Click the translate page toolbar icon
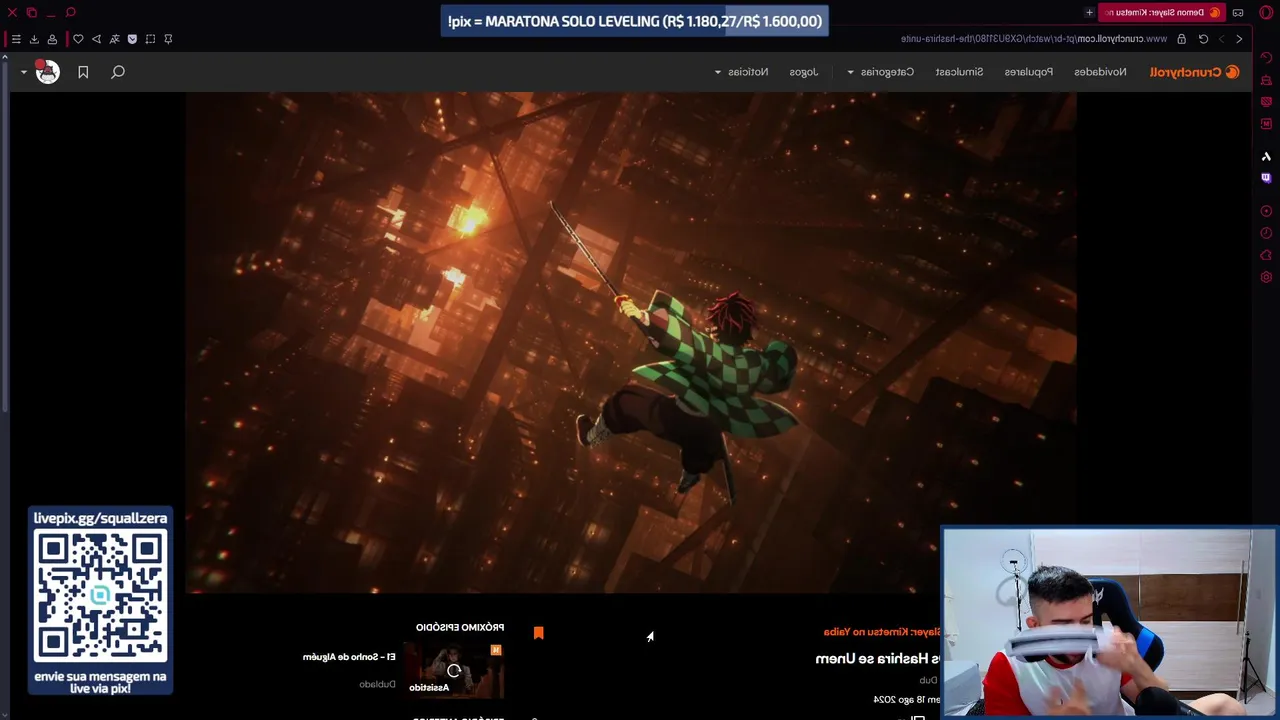Viewport: 1280px width, 720px height. (x=114, y=39)
